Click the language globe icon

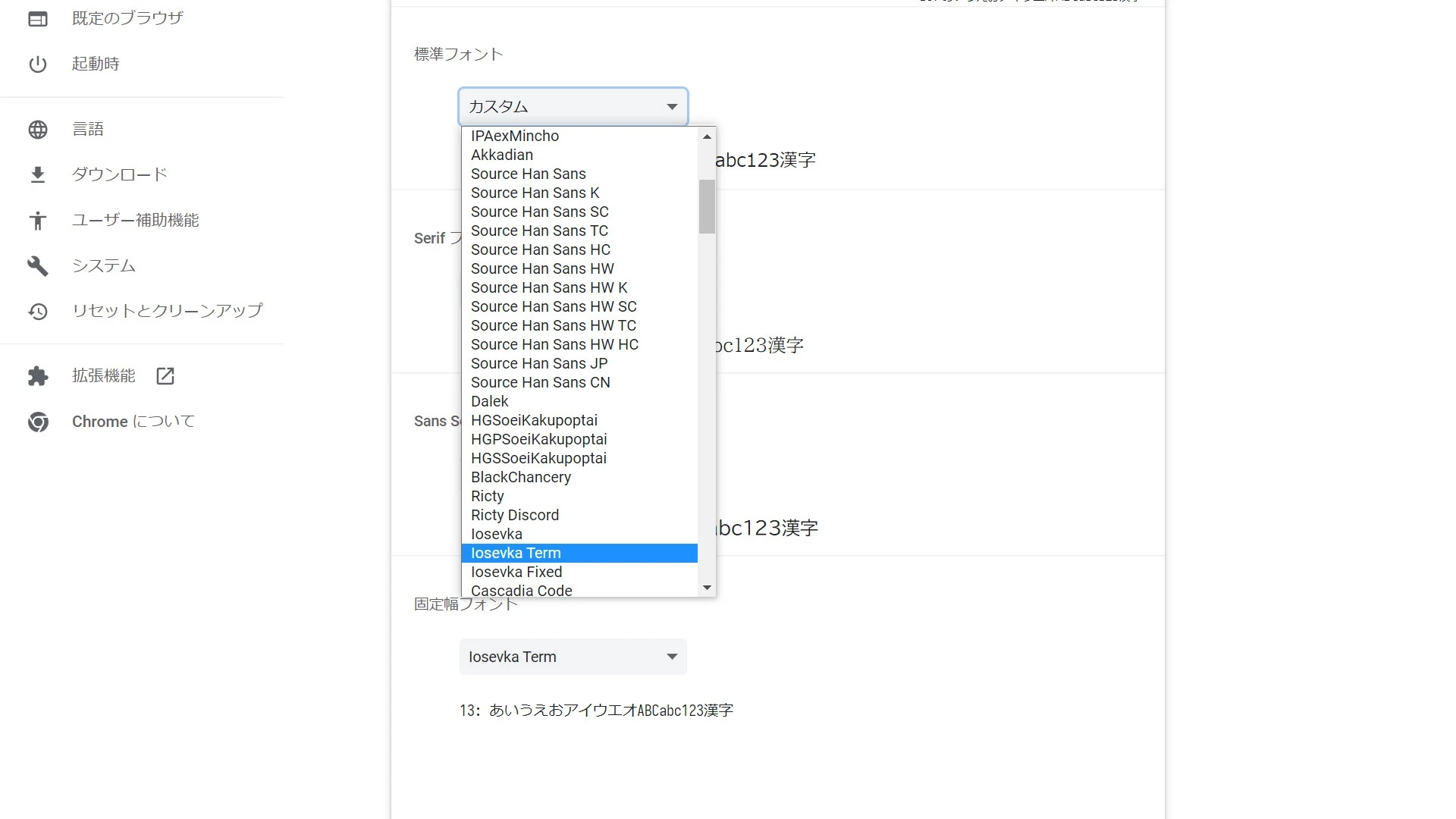tap(38, 130)
